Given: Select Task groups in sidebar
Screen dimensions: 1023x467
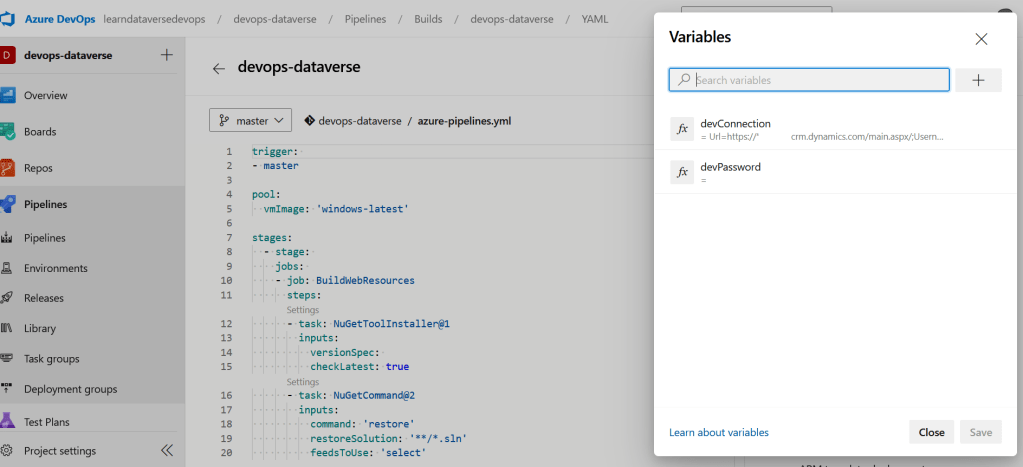Looking at the screenshot, I should (x=52, y=359).
